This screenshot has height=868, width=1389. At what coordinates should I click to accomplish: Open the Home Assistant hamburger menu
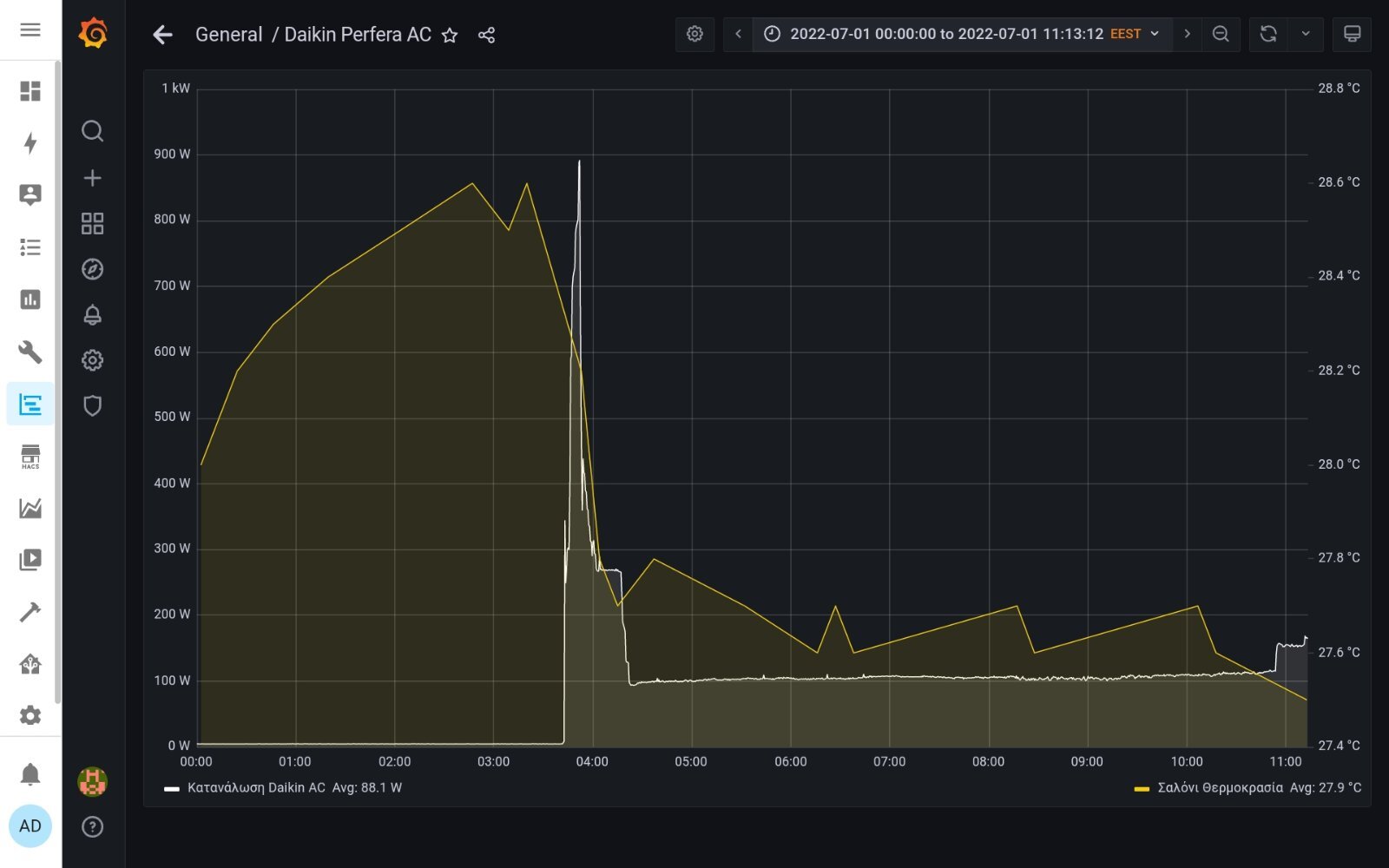[30, 30]
